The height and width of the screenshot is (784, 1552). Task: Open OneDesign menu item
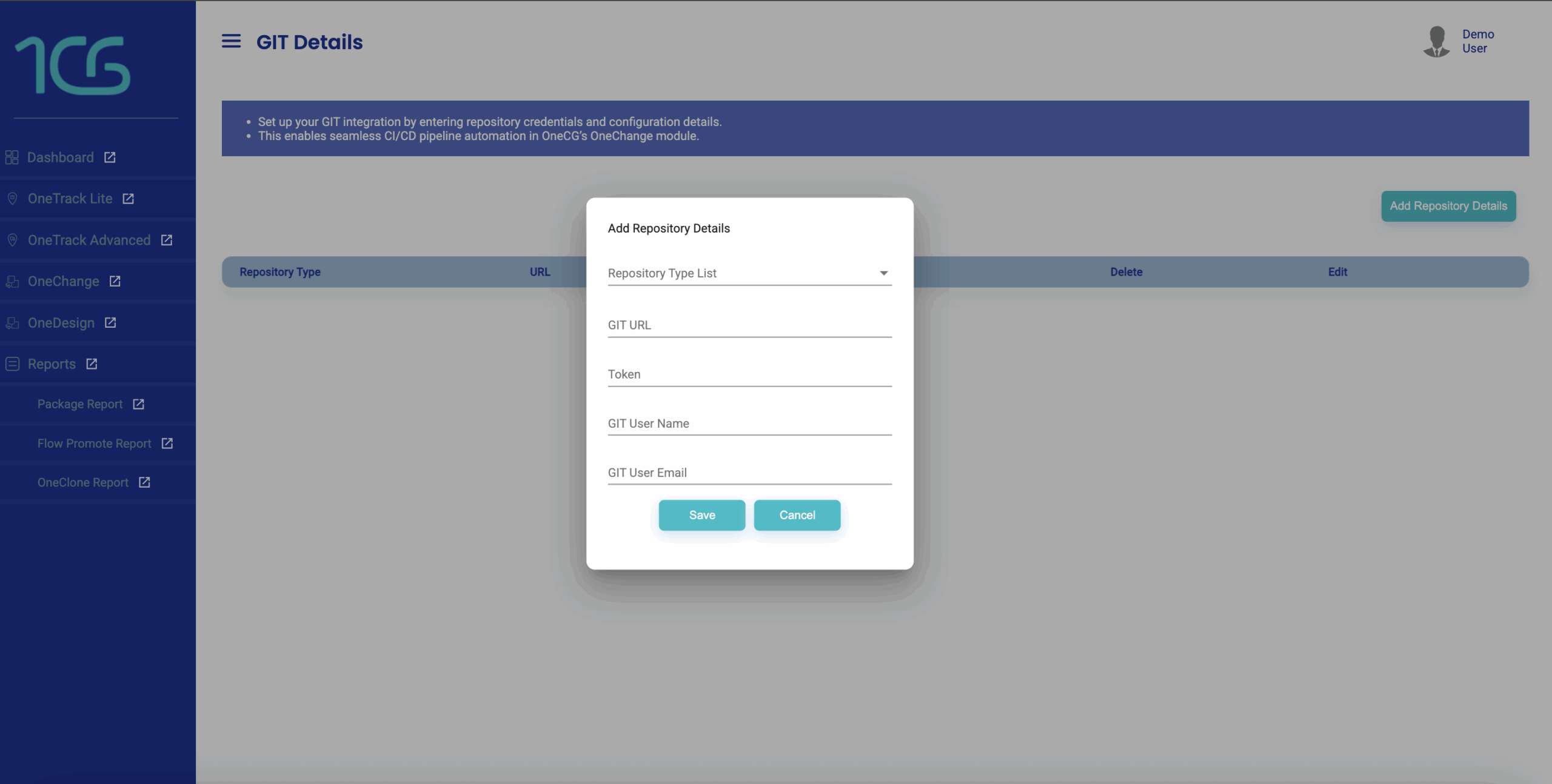61,323
